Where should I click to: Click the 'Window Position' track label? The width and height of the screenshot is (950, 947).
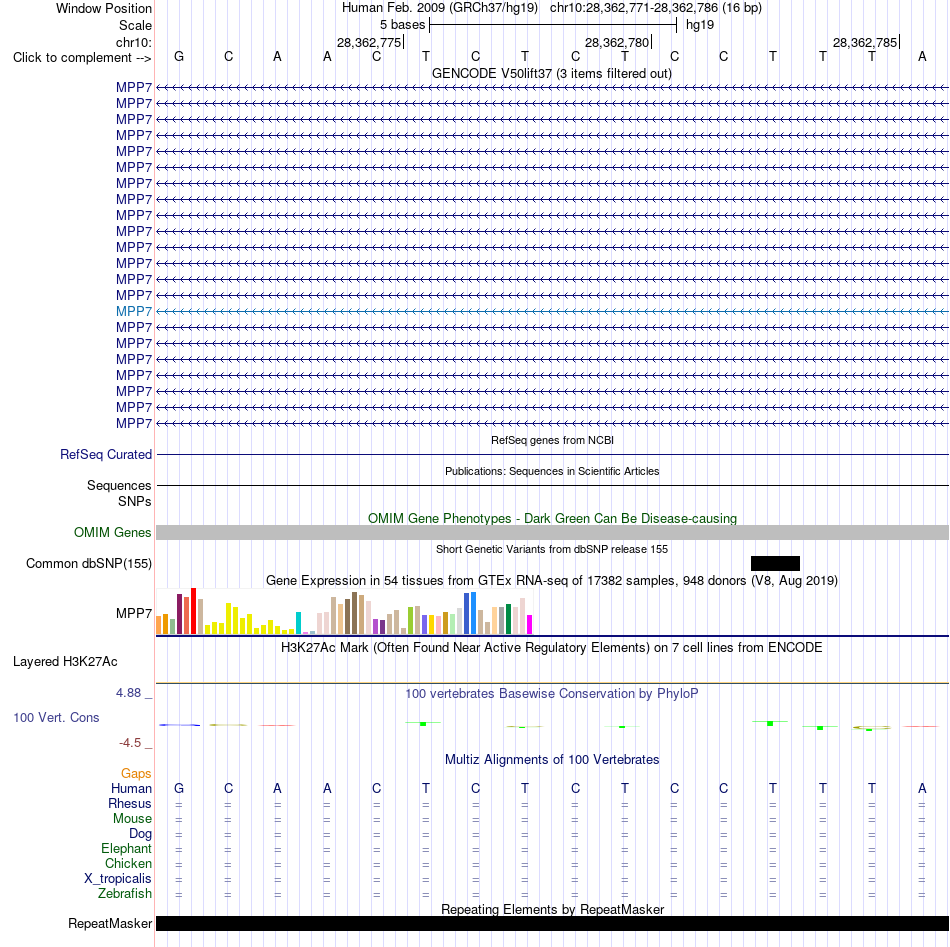point(104,8)
